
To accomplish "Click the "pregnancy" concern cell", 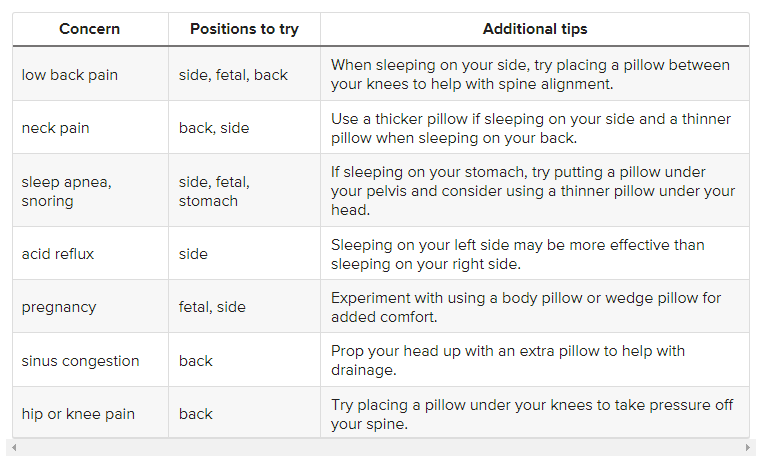I will coord(59,307).
